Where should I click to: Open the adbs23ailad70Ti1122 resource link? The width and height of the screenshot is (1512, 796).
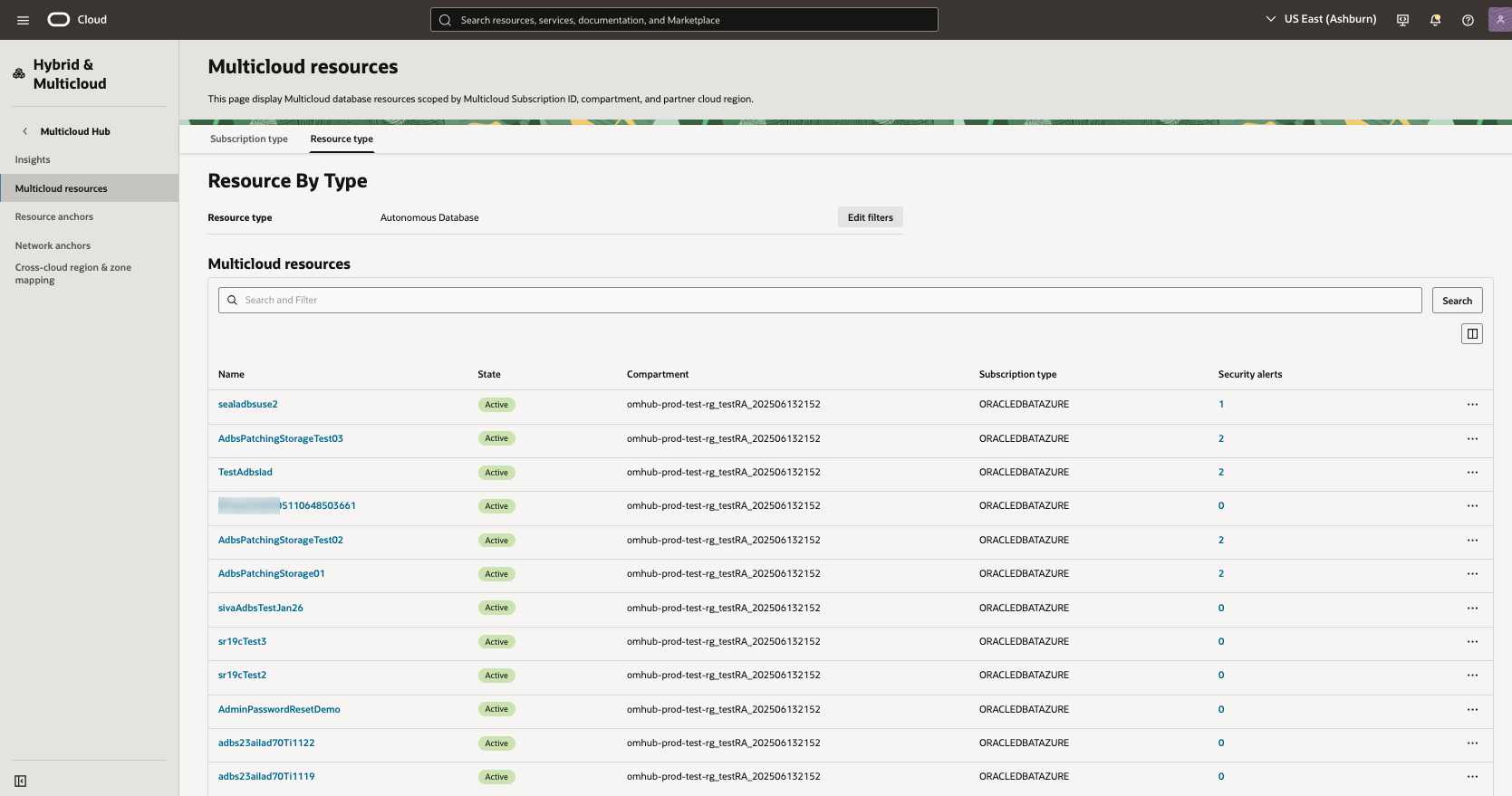pyautogui.click(x=266, y=743)
